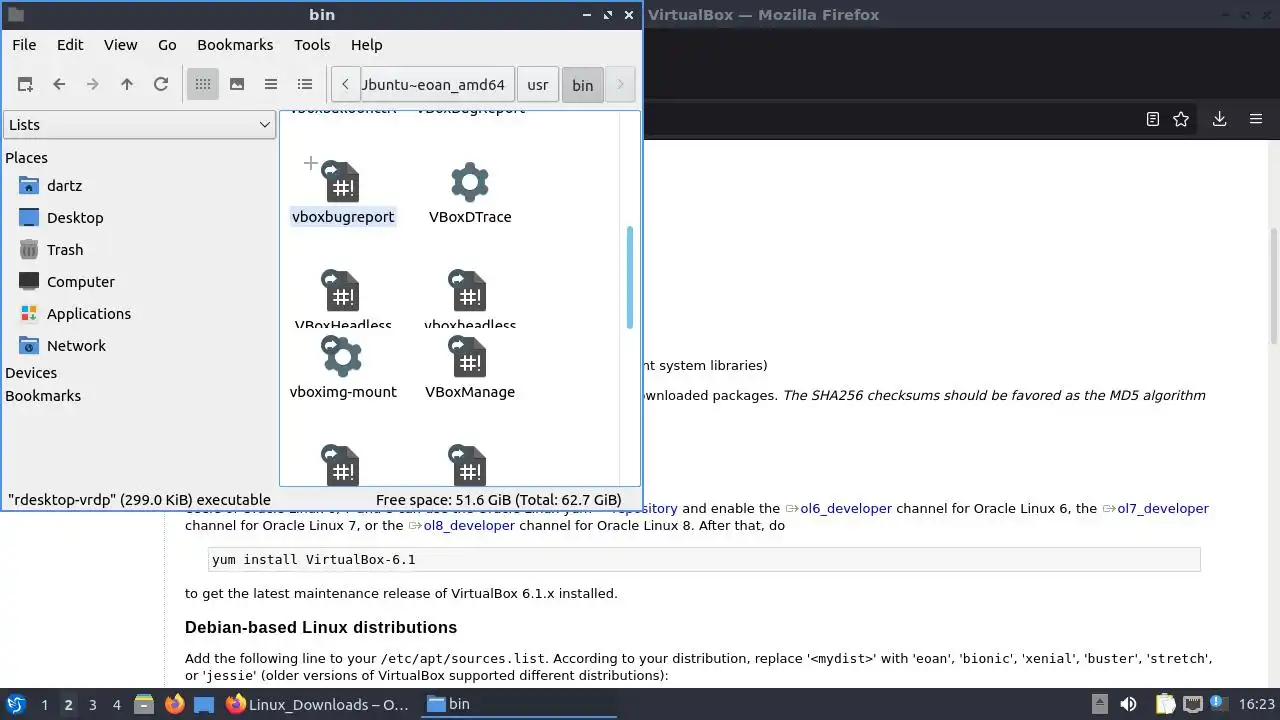The height and width of the screenshot is (720, 1280).
Task: Open the Edit menu
Action: [70, 45]
